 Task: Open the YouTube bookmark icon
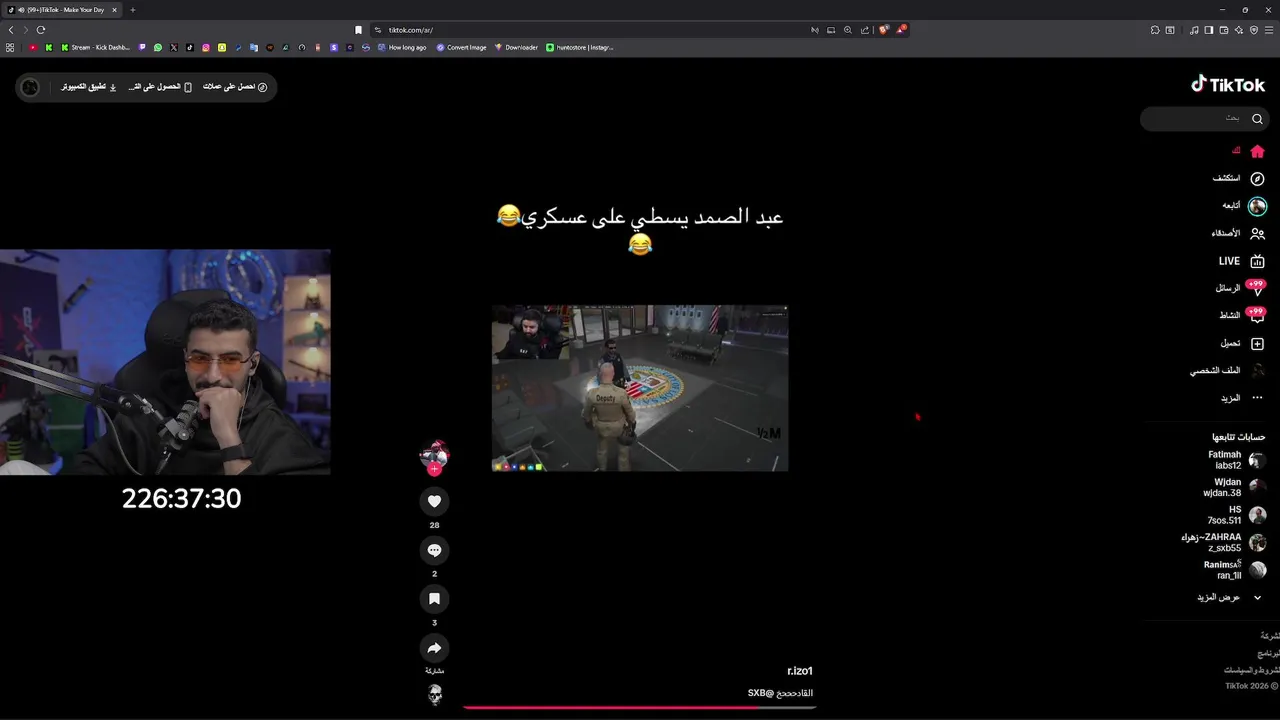tap(33, 47)
